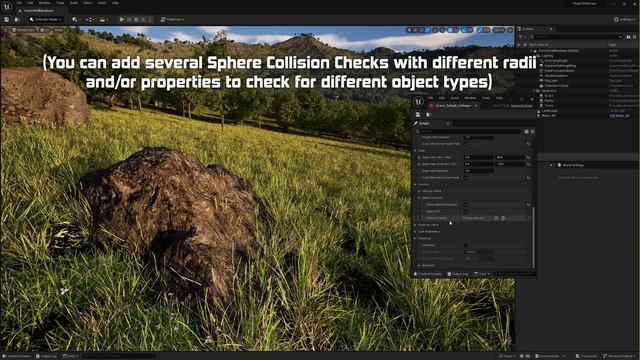Open Tools menu in main editor
Viewport: 640px width, 360px height.
60,3
